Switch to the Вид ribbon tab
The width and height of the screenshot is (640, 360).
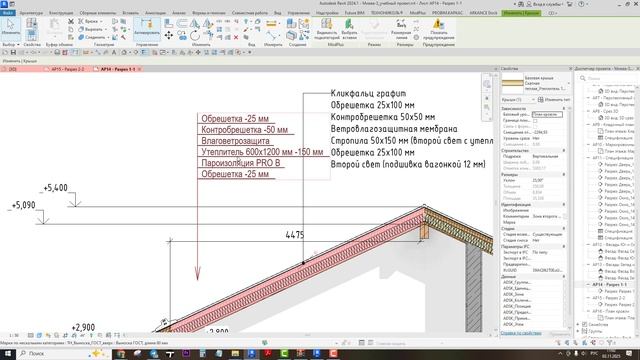tap(278, 13)
